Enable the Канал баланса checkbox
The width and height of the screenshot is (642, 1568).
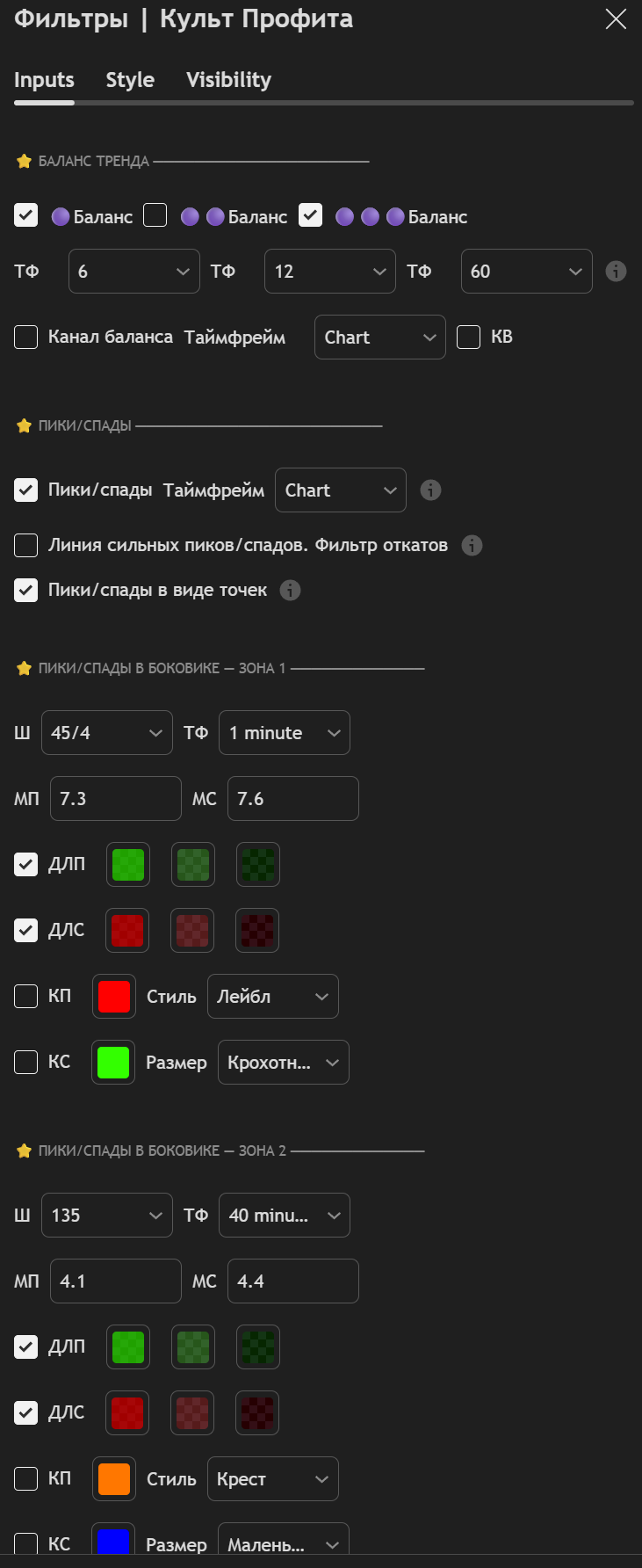pyautogui.click(x=26, y=338)
